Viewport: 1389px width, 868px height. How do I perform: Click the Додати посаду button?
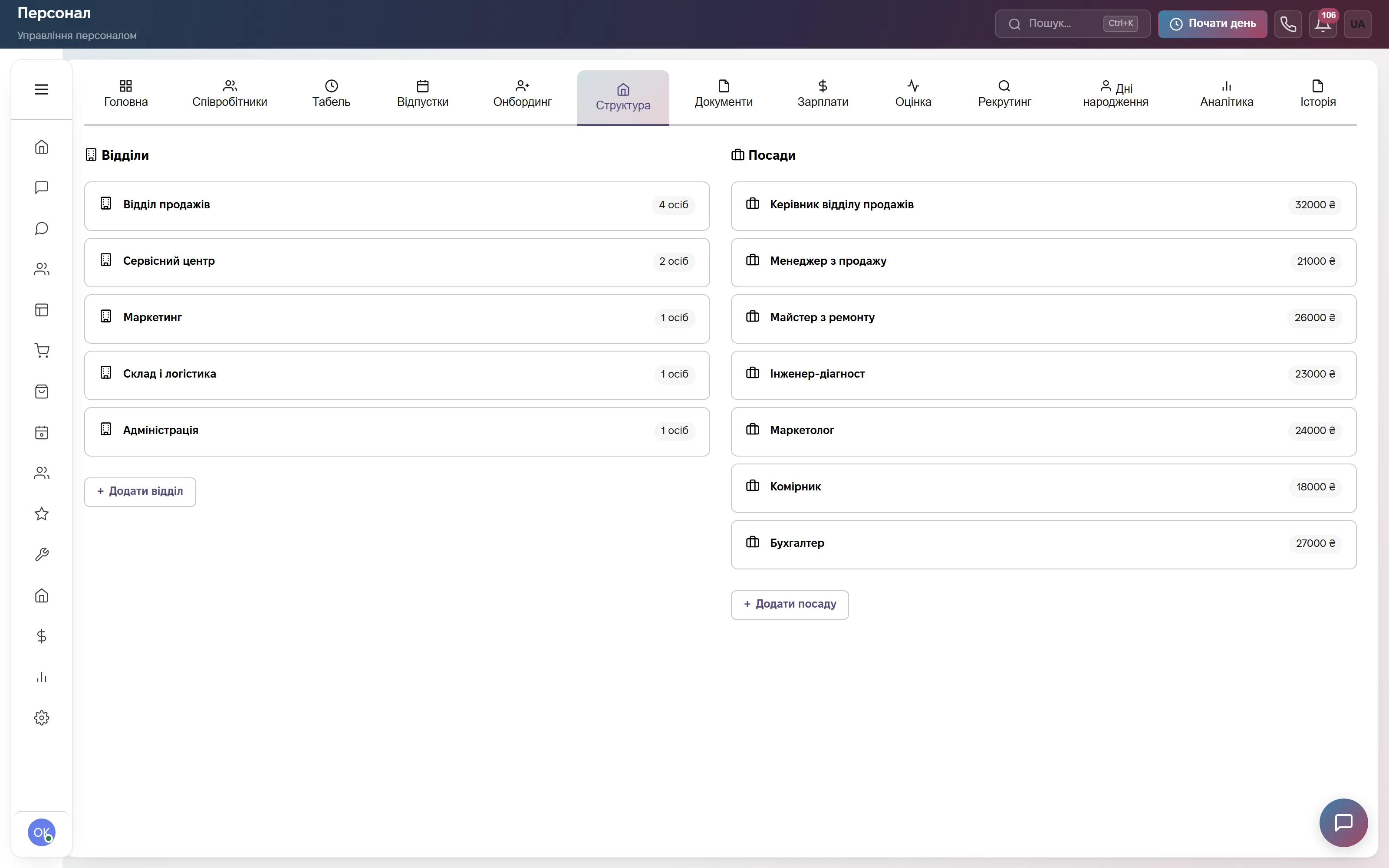pyautogui.click(x=790, y=605)
